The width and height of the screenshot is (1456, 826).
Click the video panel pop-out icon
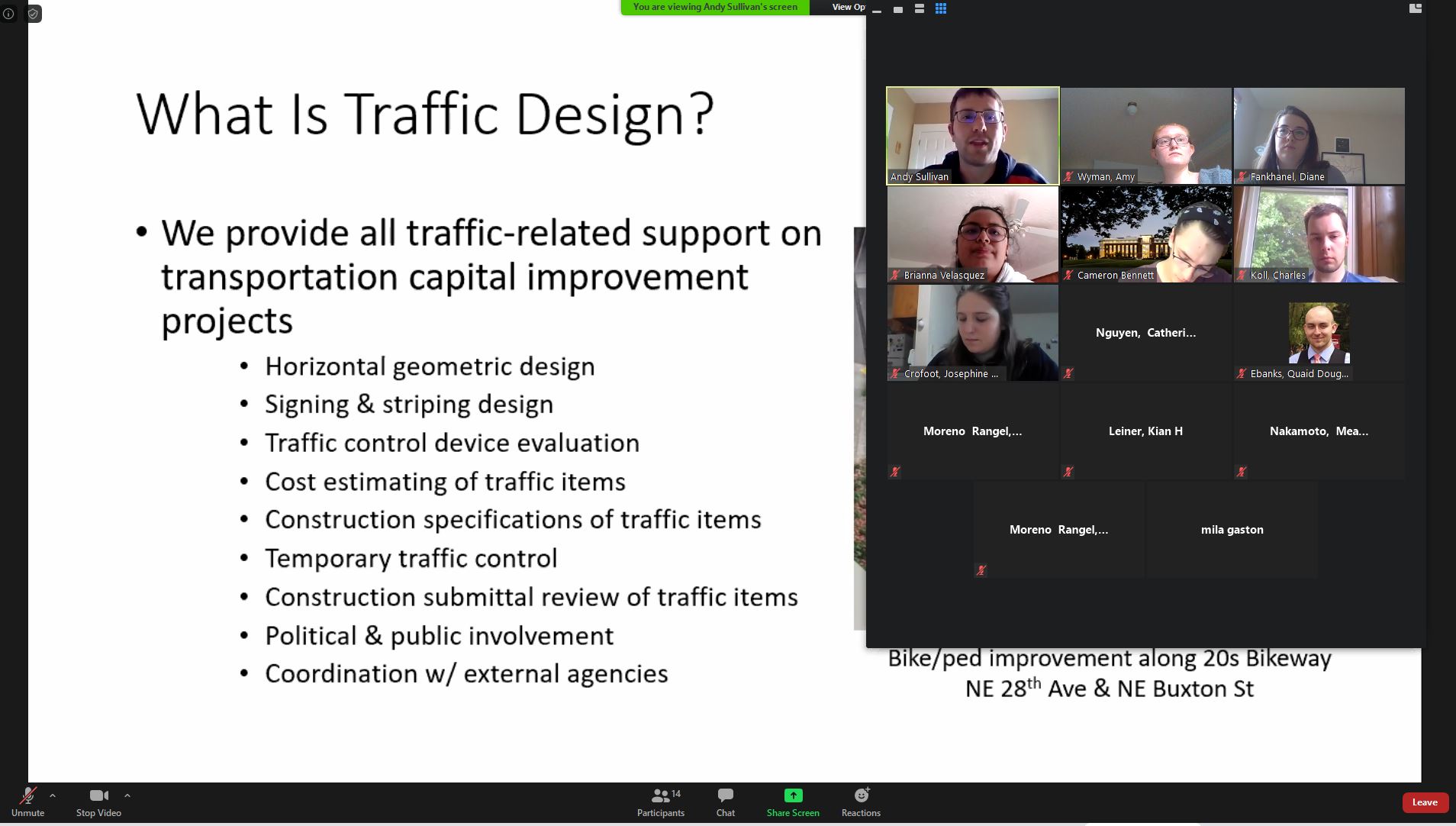(1415, 8)
